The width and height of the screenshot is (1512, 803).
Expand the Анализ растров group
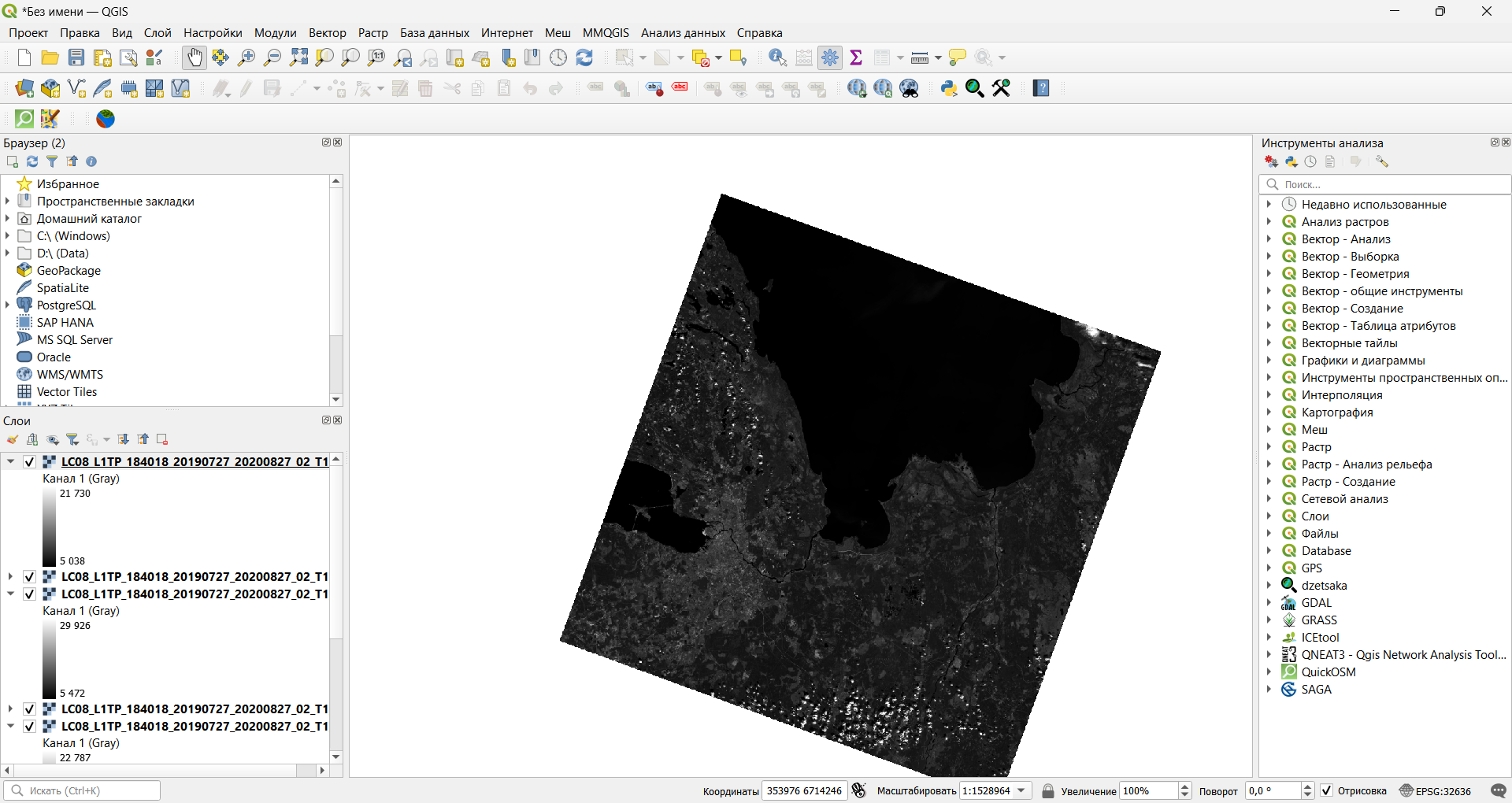[1269, 222]
